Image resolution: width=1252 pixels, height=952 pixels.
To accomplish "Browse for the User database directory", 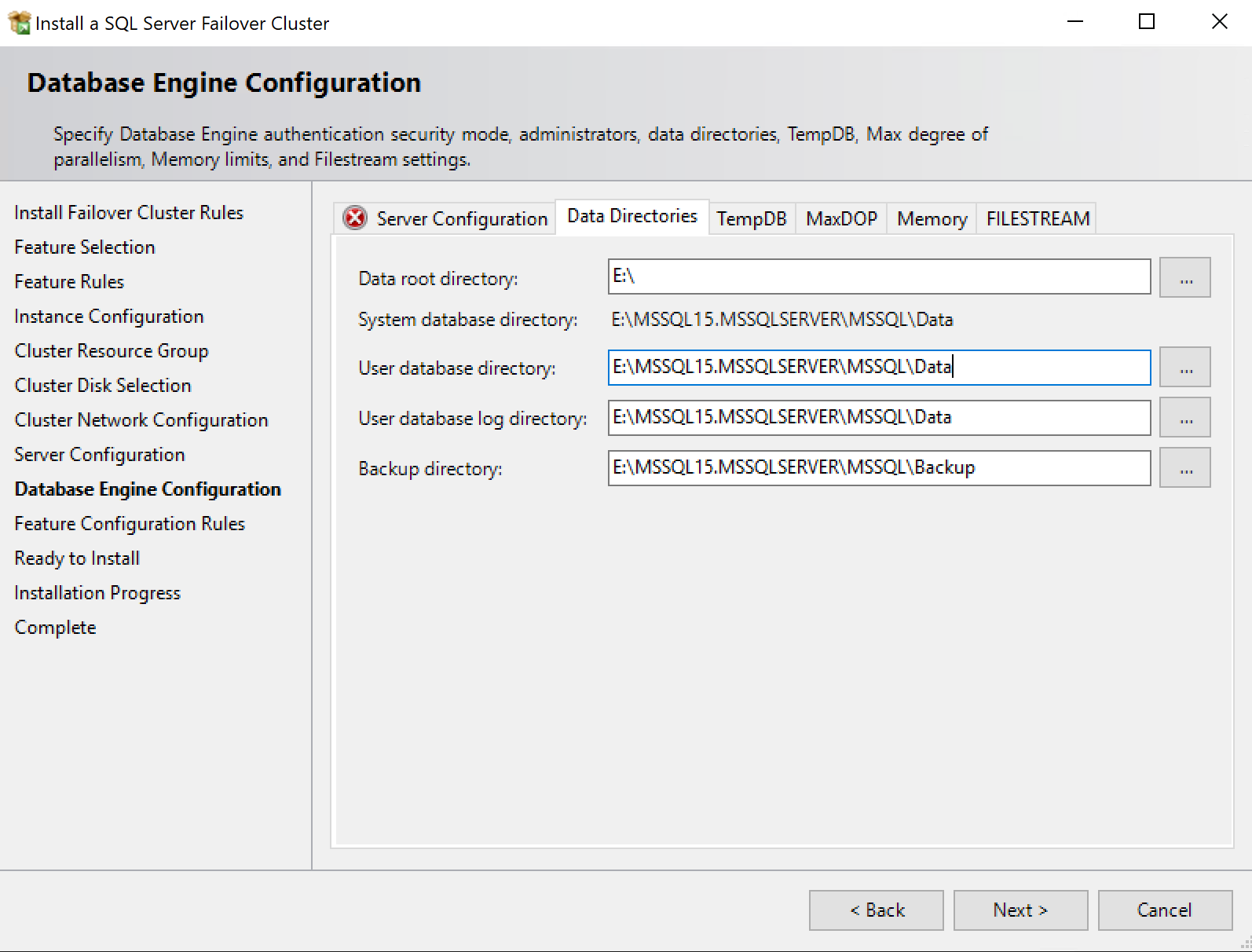I will [x=1184, y=367].
